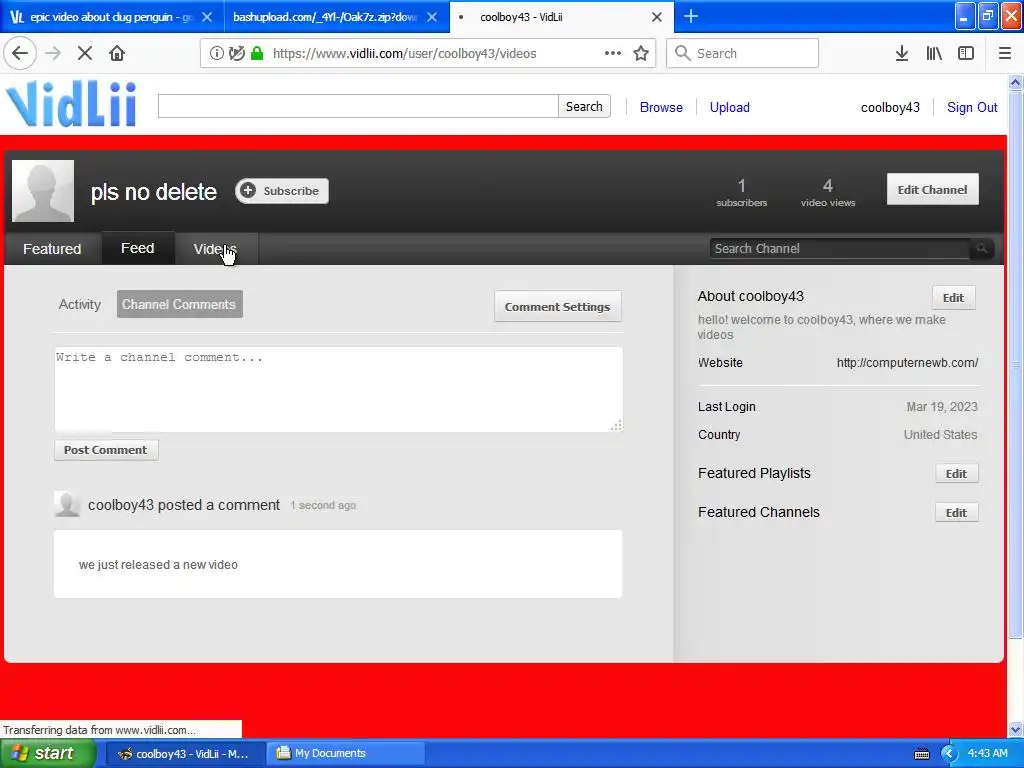Open the Videos channel tab
Screen dimensions: 1024x768
click(x=215, y=249)
